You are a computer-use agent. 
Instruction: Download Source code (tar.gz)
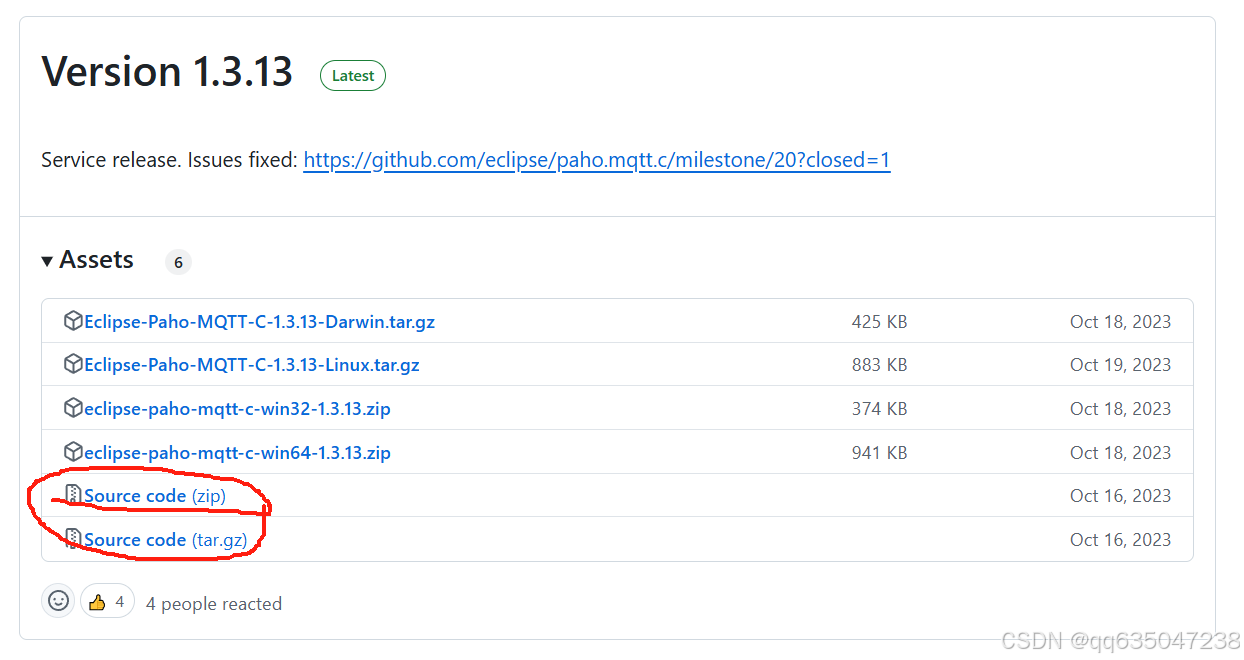[x=165, y=540]
